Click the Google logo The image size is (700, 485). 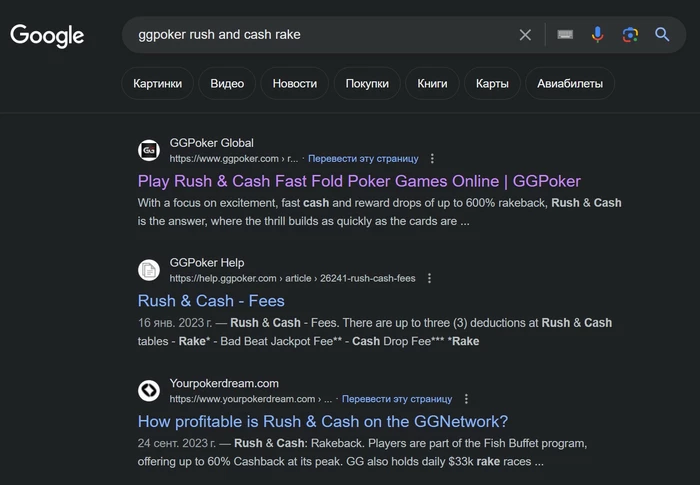(47, 36)
